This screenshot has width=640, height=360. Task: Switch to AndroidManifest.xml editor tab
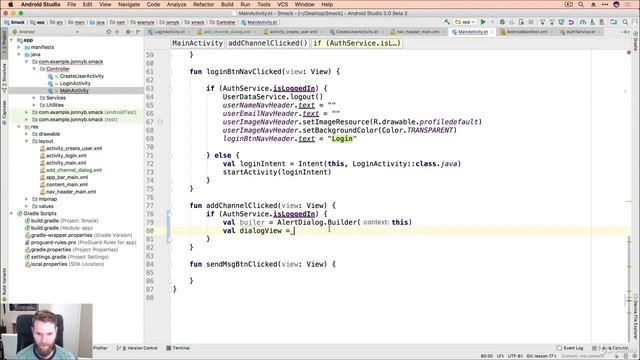click(x=527, y=32)
